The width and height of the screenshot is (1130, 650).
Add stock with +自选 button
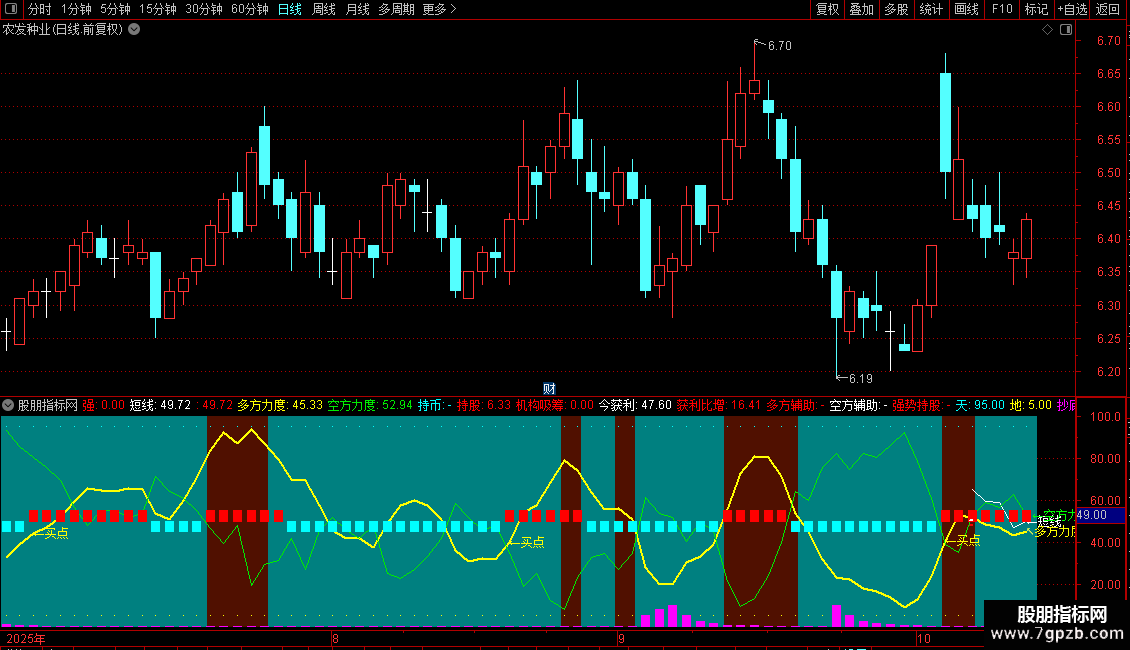1072,9
